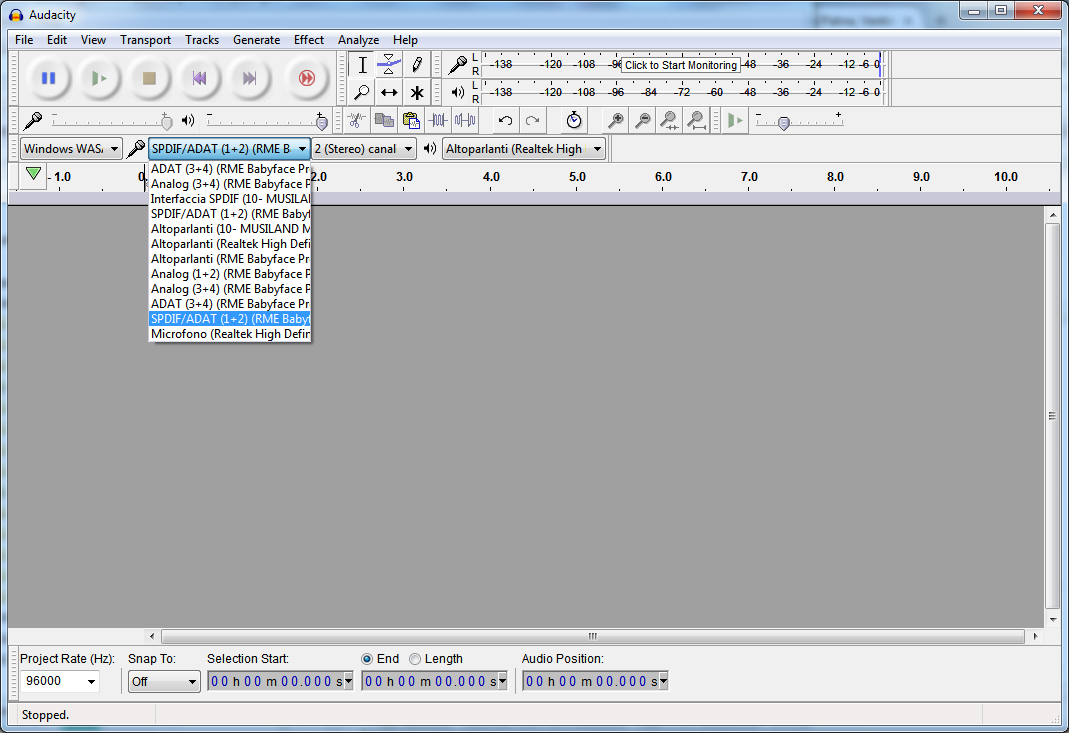Choose Analog (1+2) RME Babyface entry
The width and height of the screenshot is (1069, 733).
point(230,273)
